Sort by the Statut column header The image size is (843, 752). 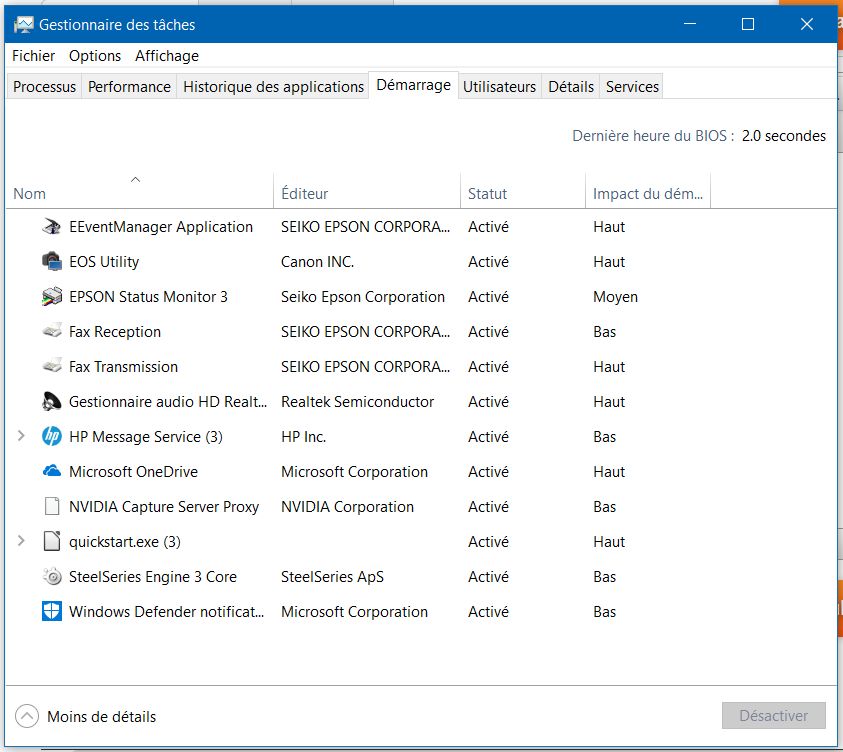[488, 194]
